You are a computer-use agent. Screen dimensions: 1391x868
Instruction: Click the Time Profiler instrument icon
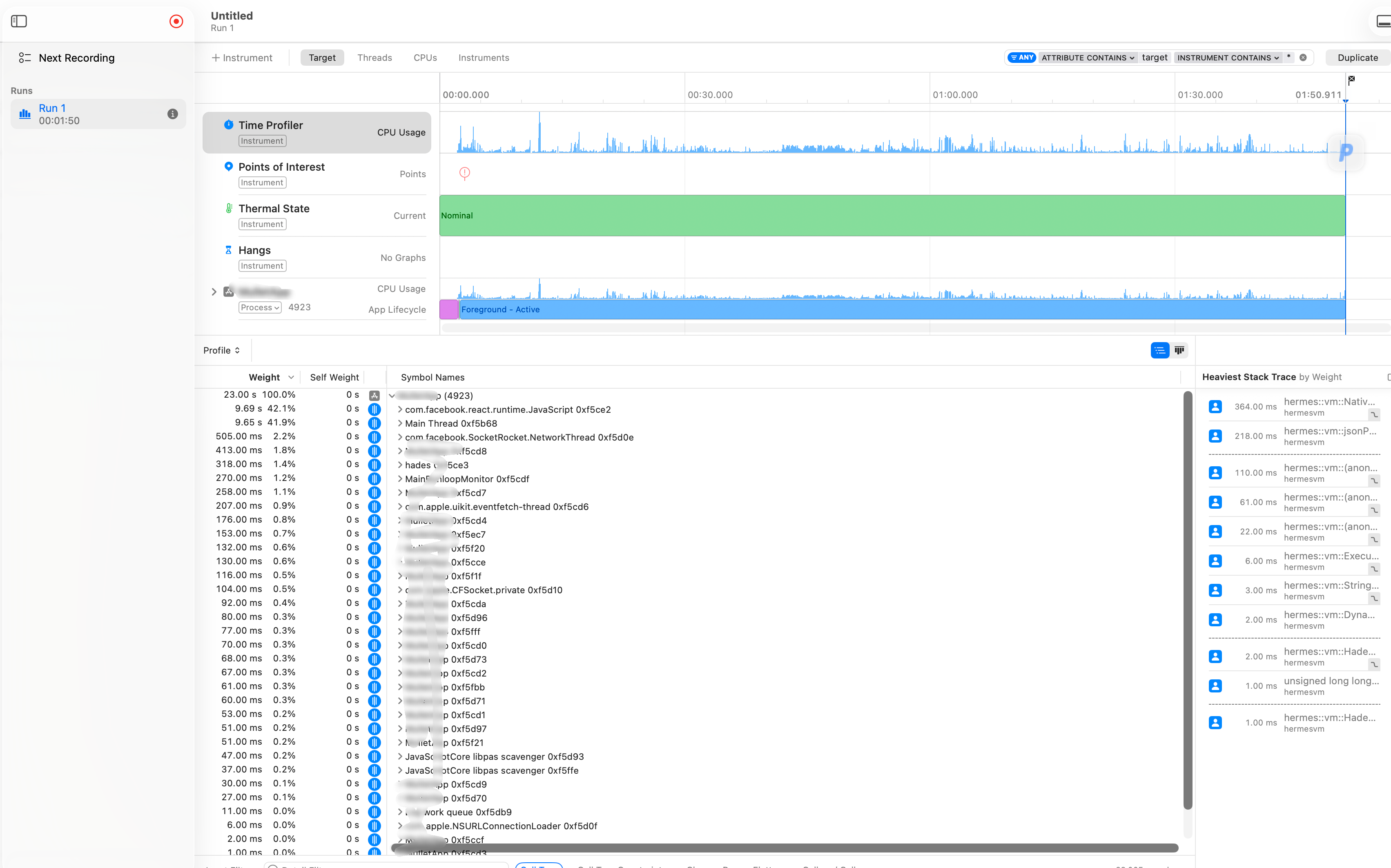pos(228,125)
